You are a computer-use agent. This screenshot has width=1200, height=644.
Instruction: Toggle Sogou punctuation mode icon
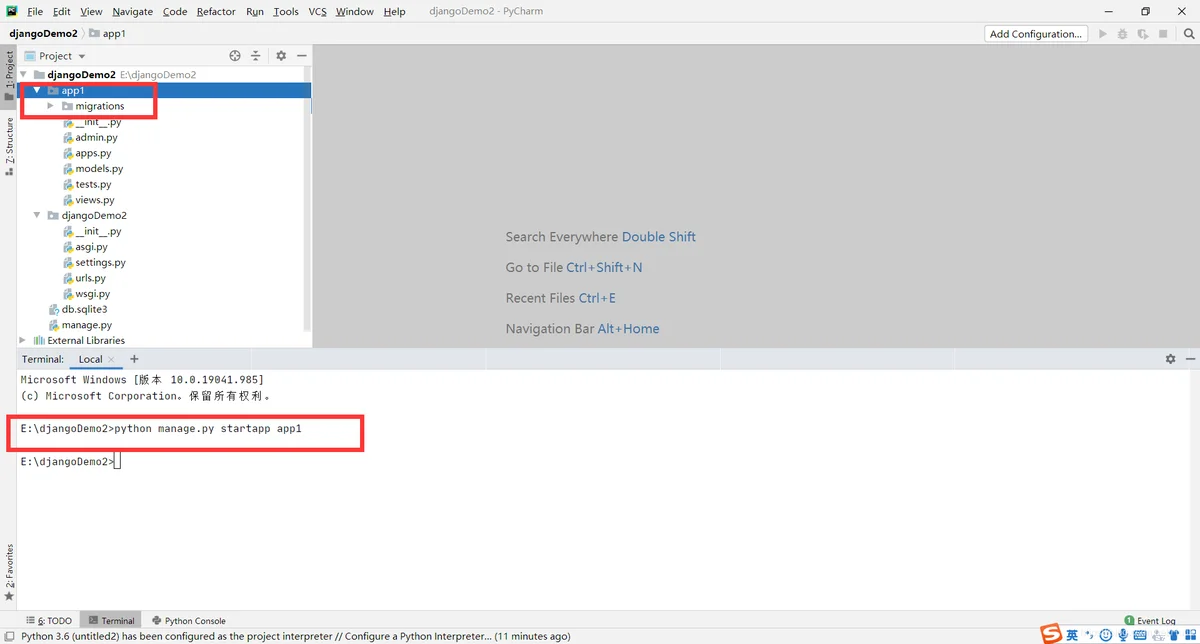[1088, 635]
